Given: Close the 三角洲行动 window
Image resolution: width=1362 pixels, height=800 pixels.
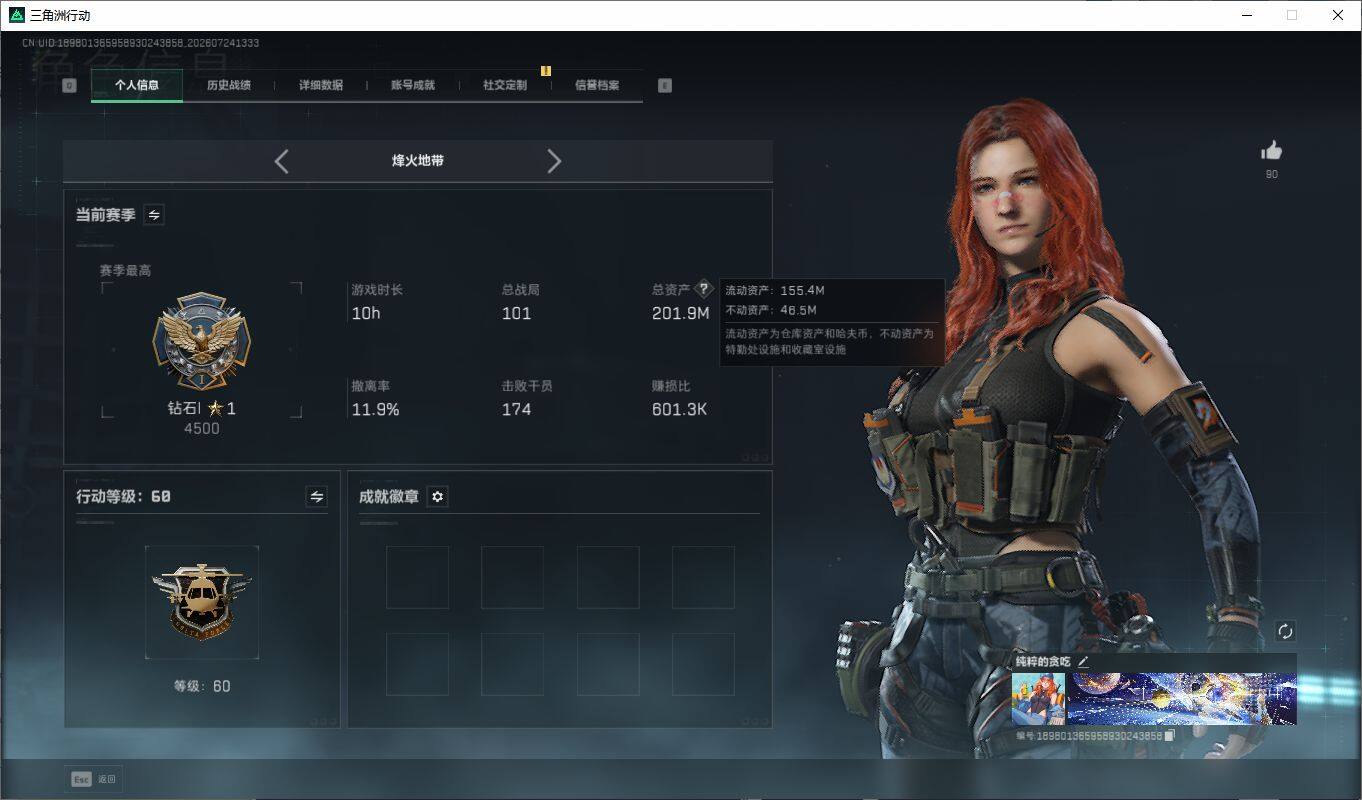Looking at the screenshot, I should click(x=1338, y=15).
